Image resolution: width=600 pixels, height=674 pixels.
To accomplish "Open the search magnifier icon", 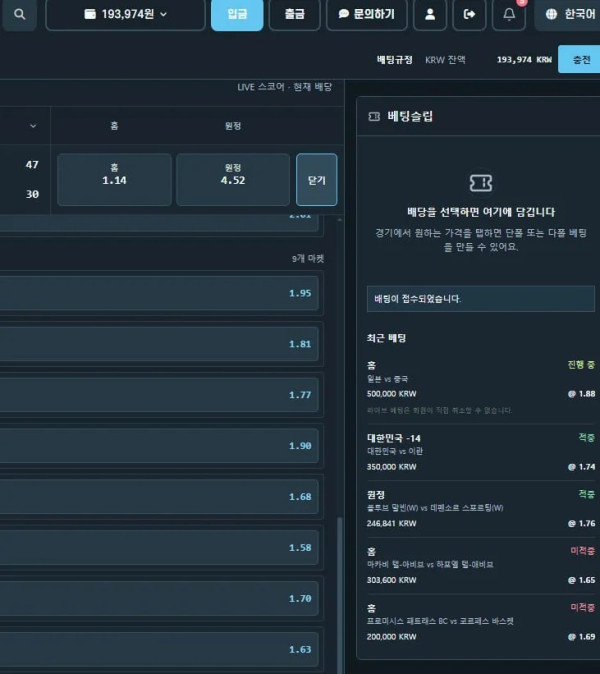I will click(19, 14).
